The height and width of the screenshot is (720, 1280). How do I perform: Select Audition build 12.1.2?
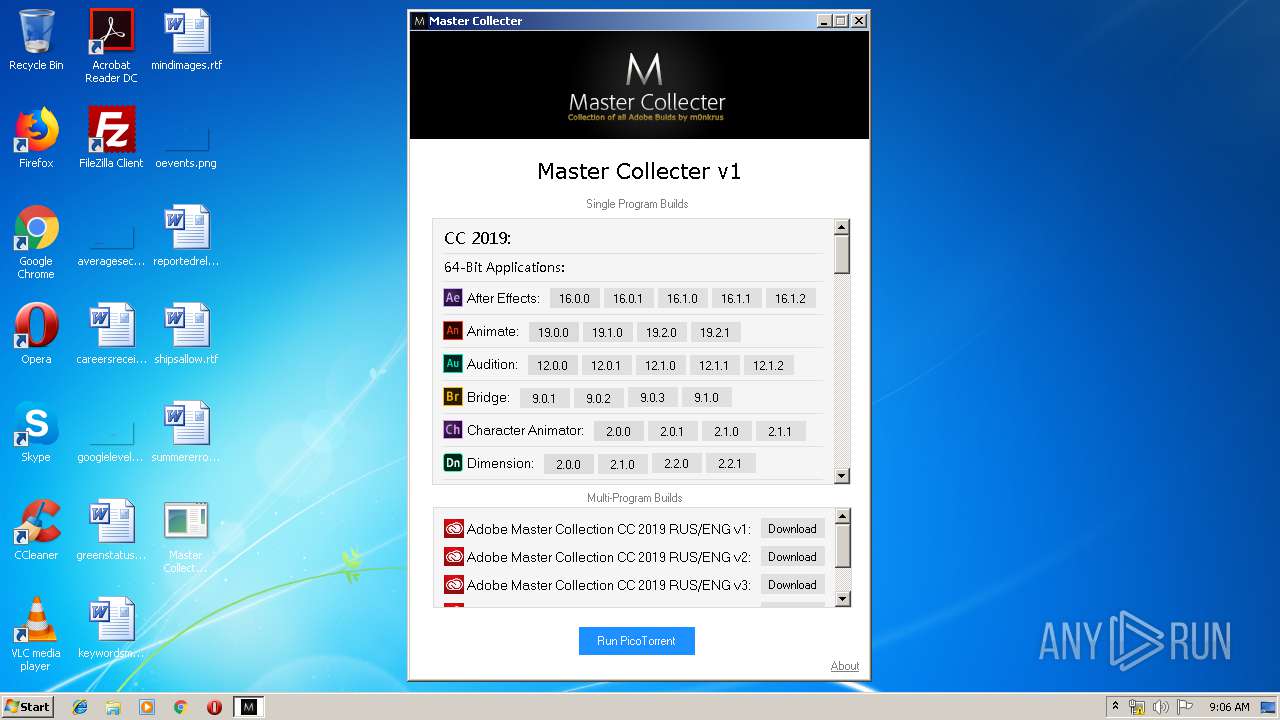coord(769,365)
